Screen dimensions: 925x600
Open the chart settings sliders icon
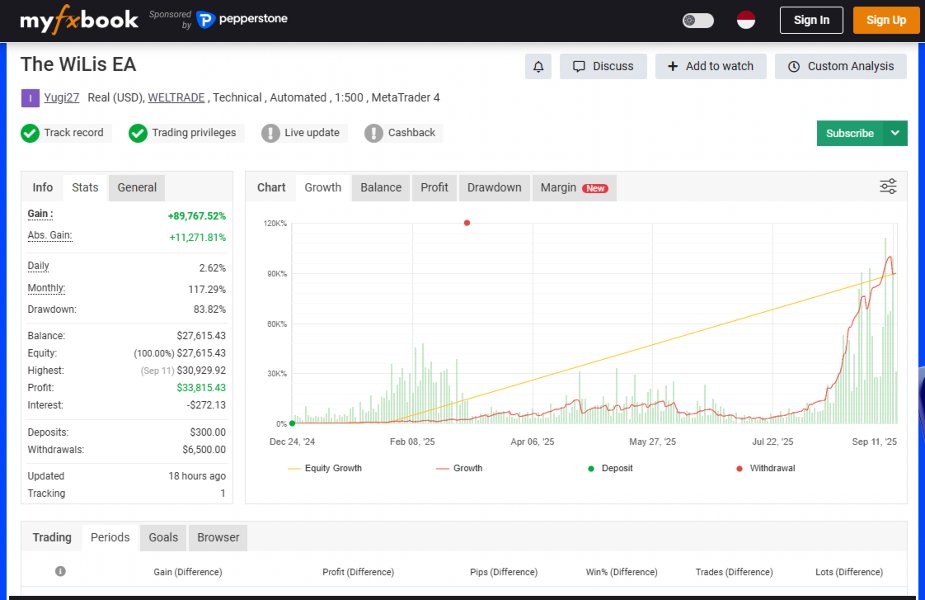(887, 186)
